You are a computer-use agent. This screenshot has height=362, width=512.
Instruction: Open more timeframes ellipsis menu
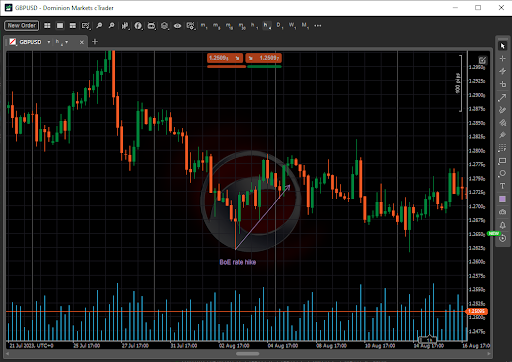pyautogui.click(x=318, y=26)
